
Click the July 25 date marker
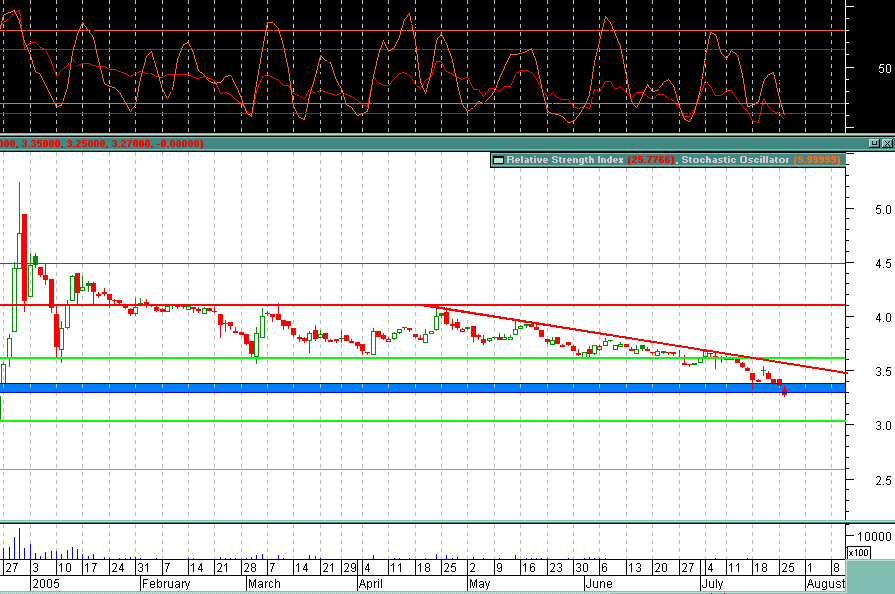[785, 568]
